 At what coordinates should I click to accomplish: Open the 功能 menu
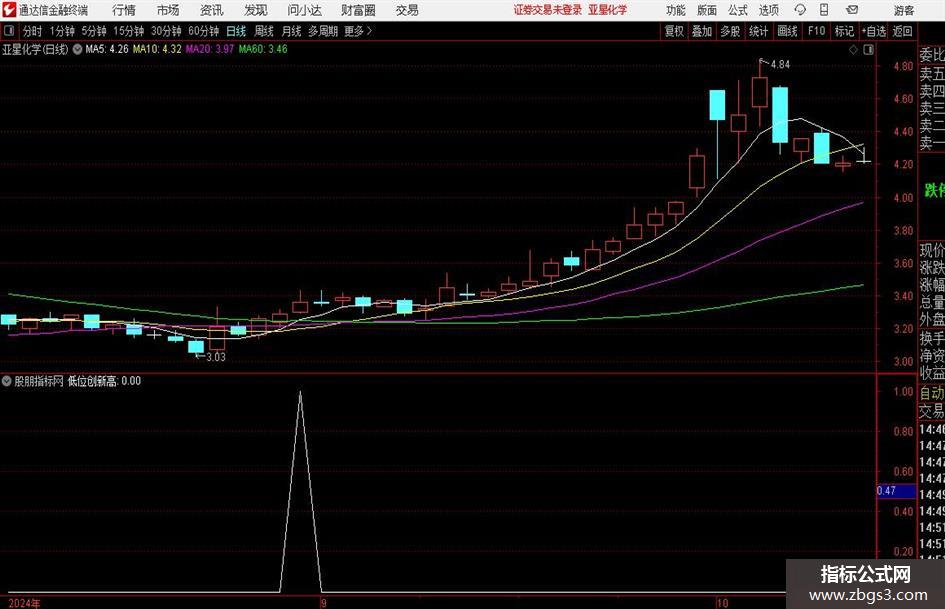point(676,10)
